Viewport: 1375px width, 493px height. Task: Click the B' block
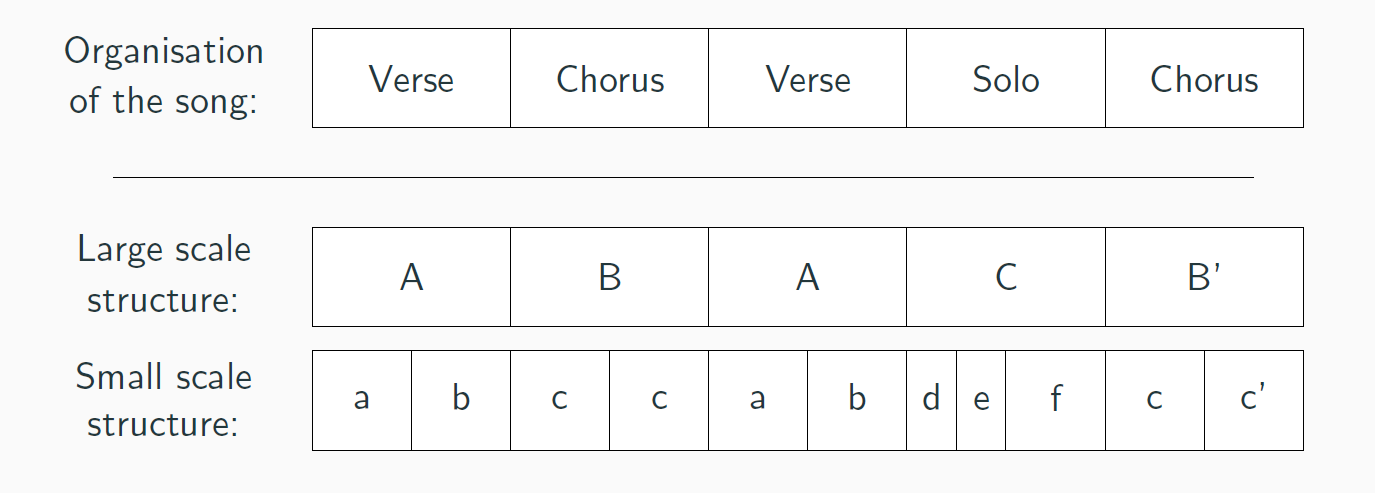click(x=1204, y=277)
